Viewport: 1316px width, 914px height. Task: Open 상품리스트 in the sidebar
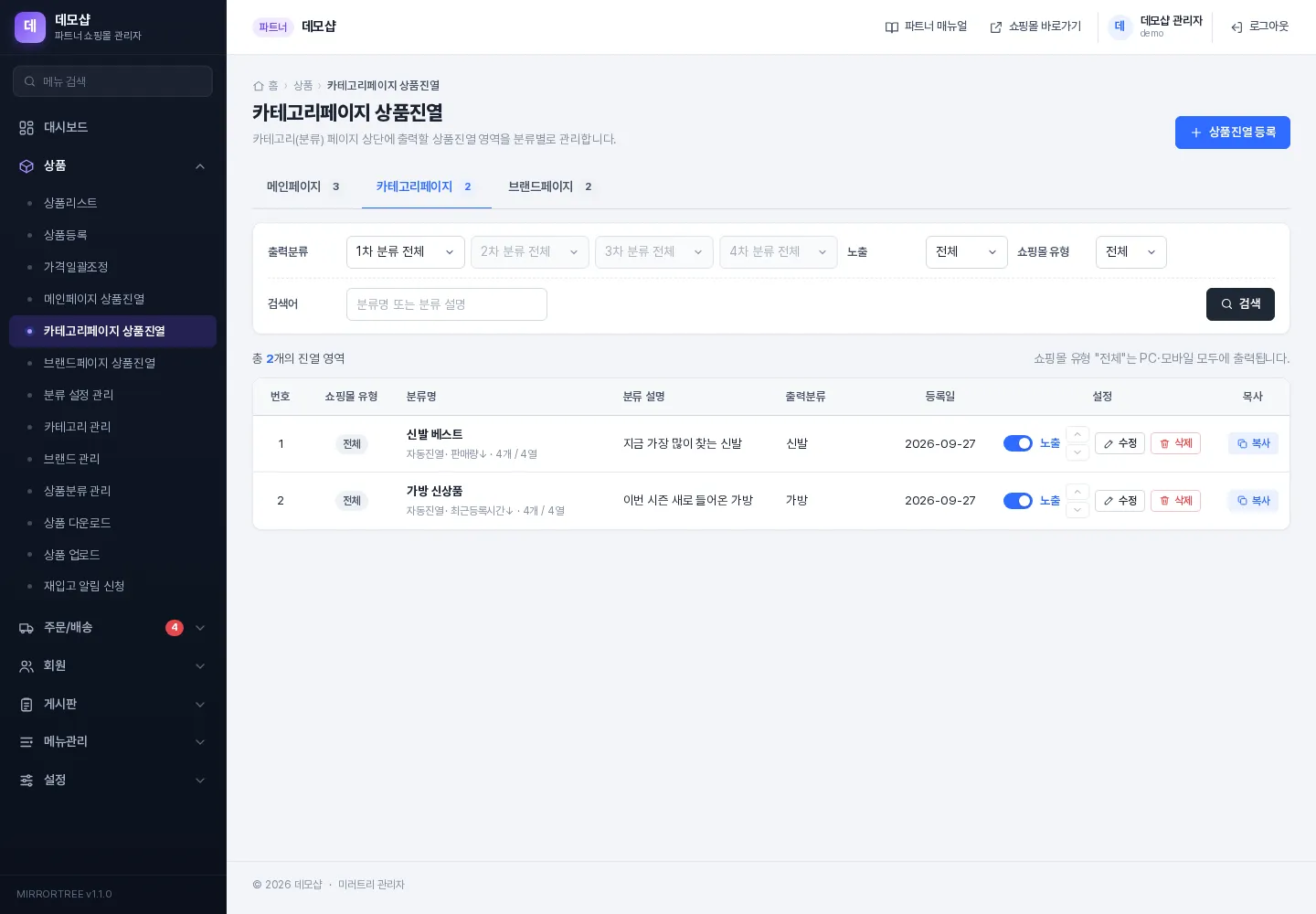coord(113,203)
